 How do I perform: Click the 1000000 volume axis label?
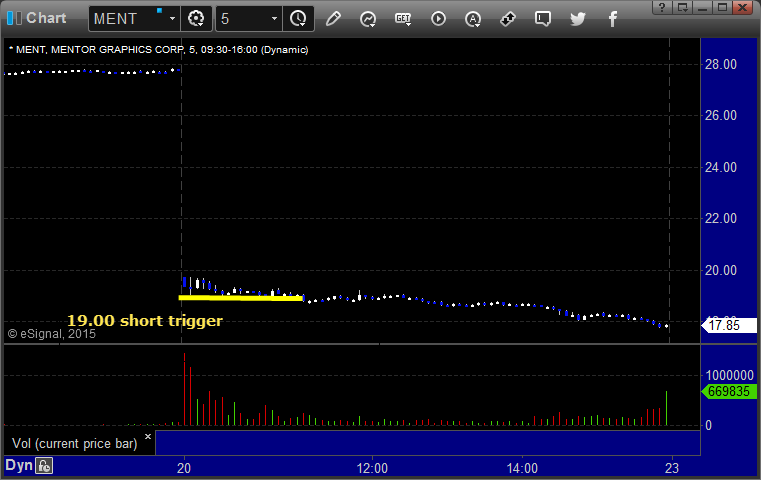(729, 375)
